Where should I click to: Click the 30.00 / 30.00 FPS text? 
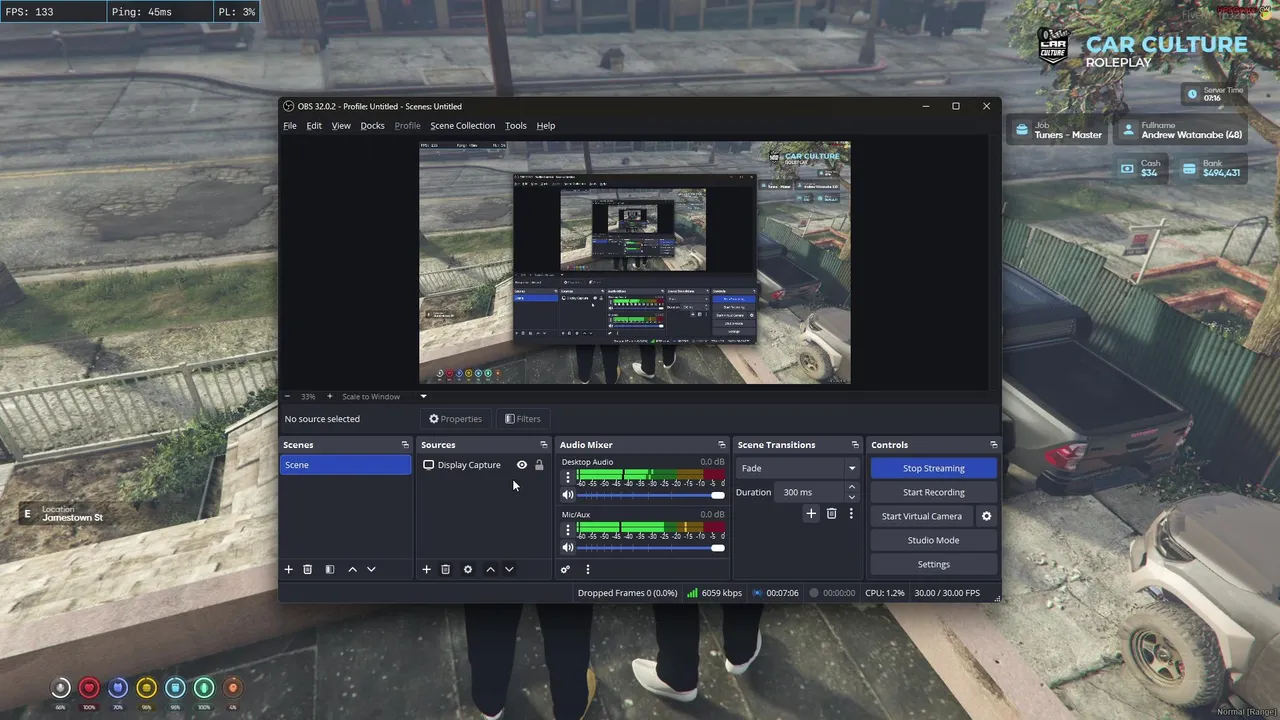click(946, 593)
